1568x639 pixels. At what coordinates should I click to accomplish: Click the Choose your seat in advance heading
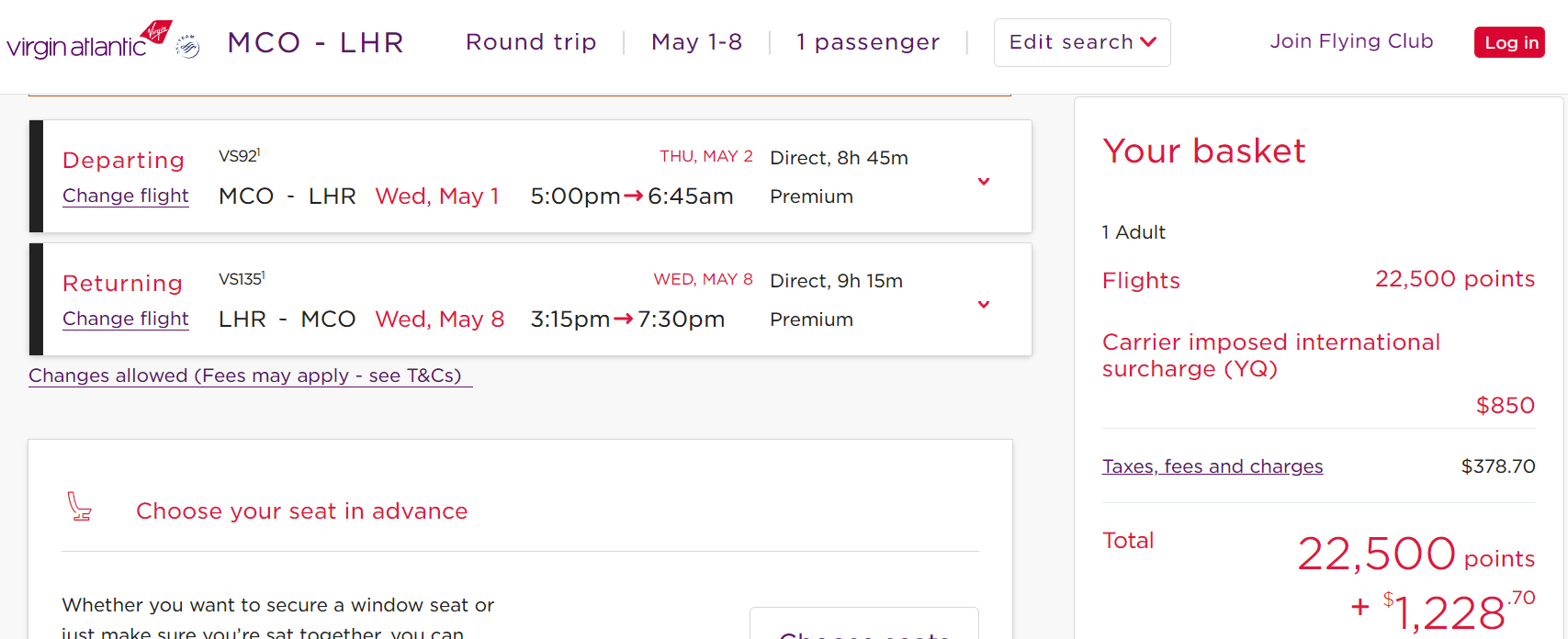pos(302,510)
